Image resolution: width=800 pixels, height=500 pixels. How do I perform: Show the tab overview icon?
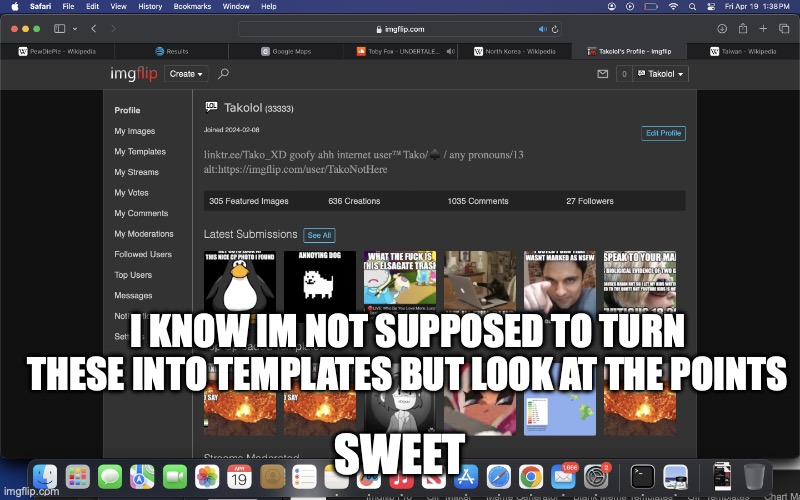click(x=784, y=29)
